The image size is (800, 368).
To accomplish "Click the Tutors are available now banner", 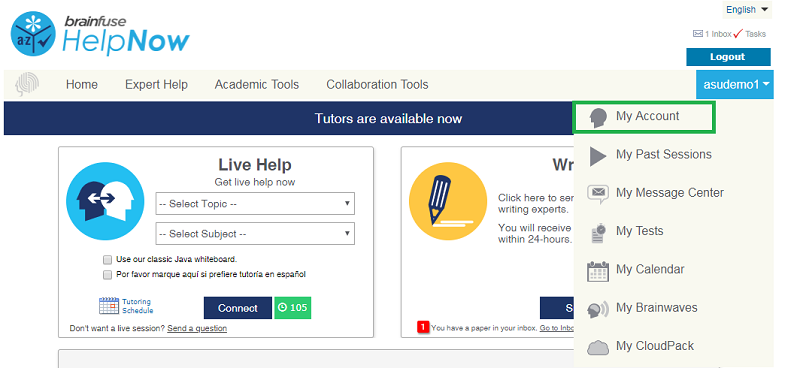I will (288, 118).
